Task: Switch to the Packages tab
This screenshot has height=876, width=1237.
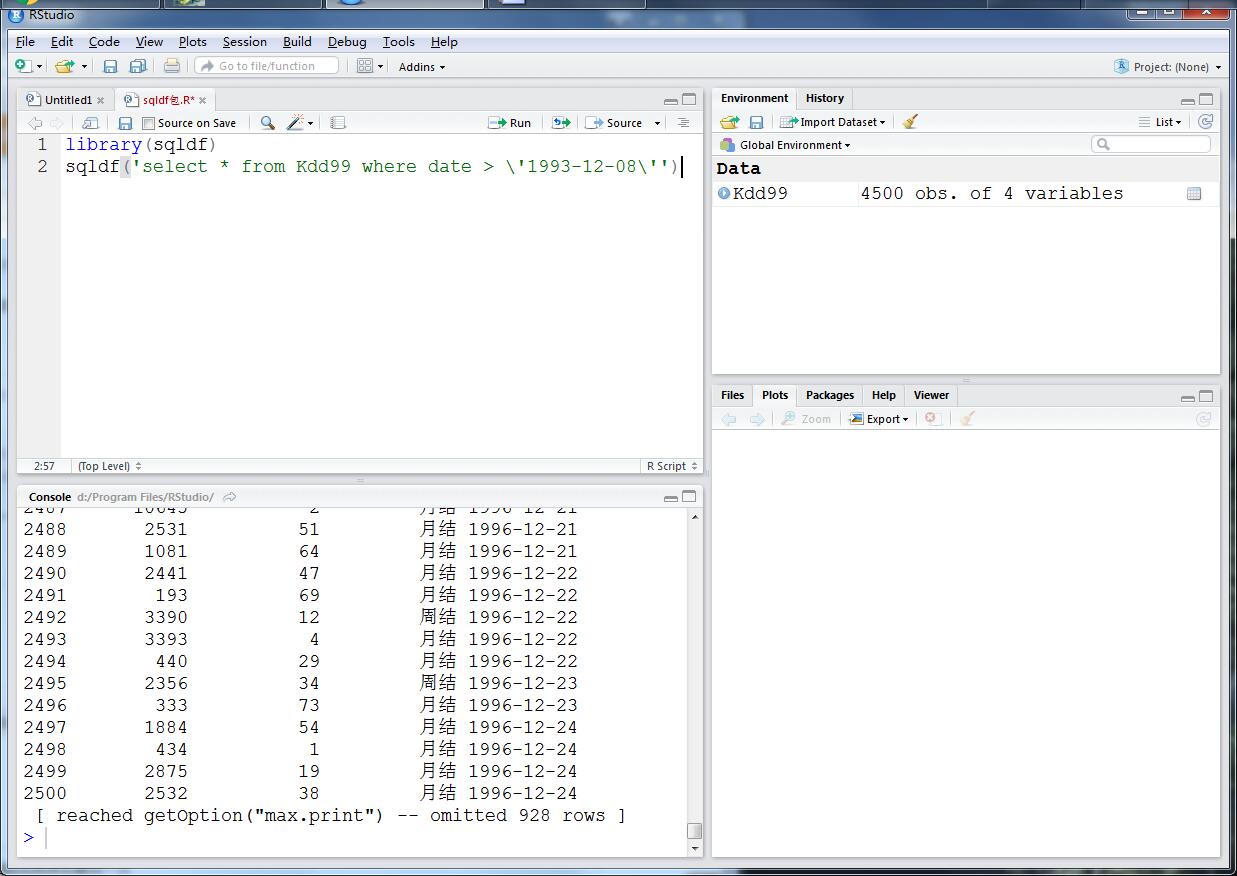Action: click(x=829, y=395)
